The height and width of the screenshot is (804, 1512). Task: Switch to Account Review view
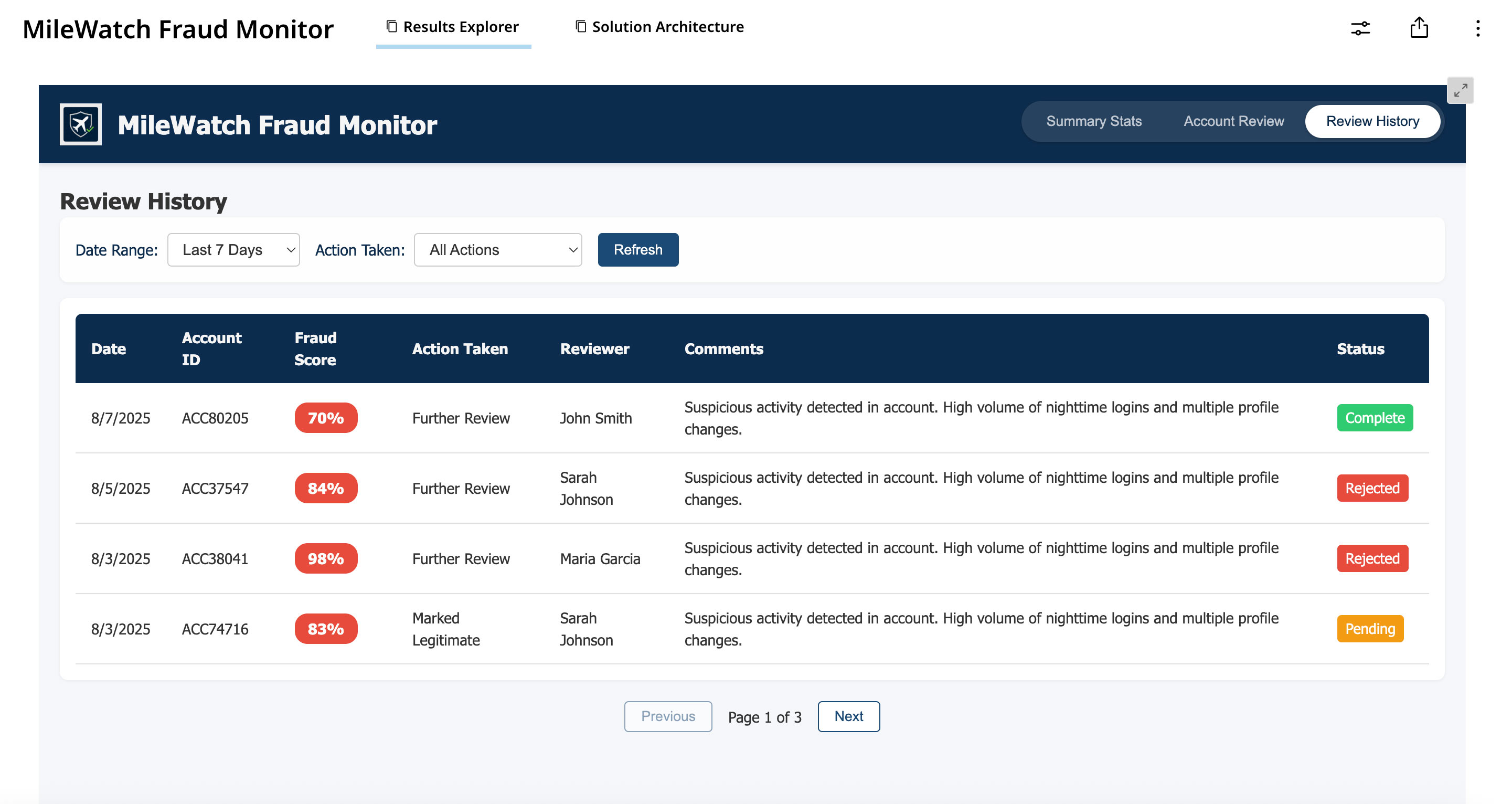1233,121
